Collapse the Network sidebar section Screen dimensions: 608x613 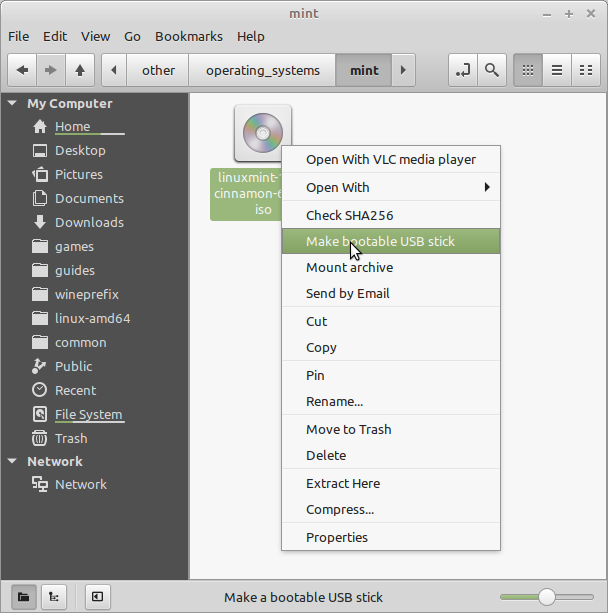pyautogui.click(x=12, y=461)
